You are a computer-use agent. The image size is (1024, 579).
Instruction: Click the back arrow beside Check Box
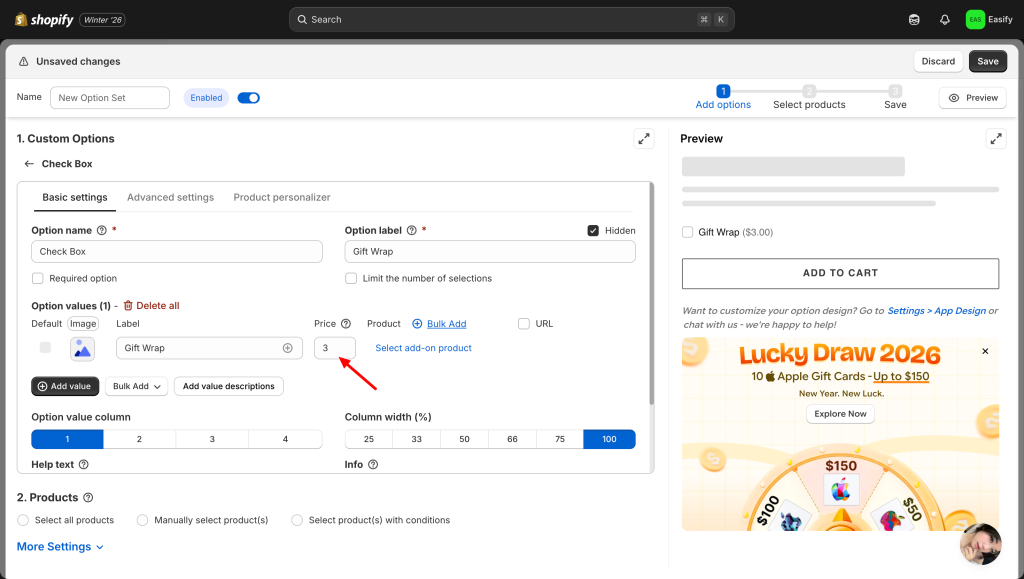coord(29,164)
